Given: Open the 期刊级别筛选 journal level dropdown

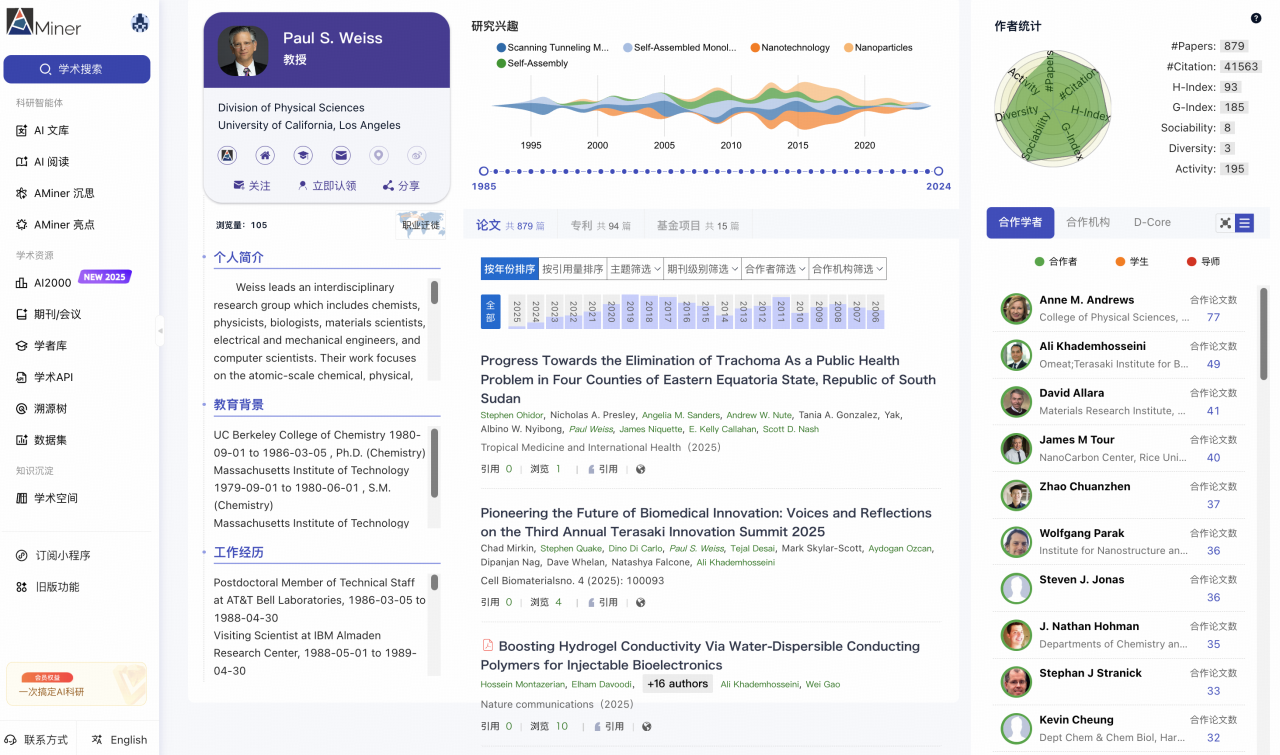Looking at the screenshot, I should point(703,269).
